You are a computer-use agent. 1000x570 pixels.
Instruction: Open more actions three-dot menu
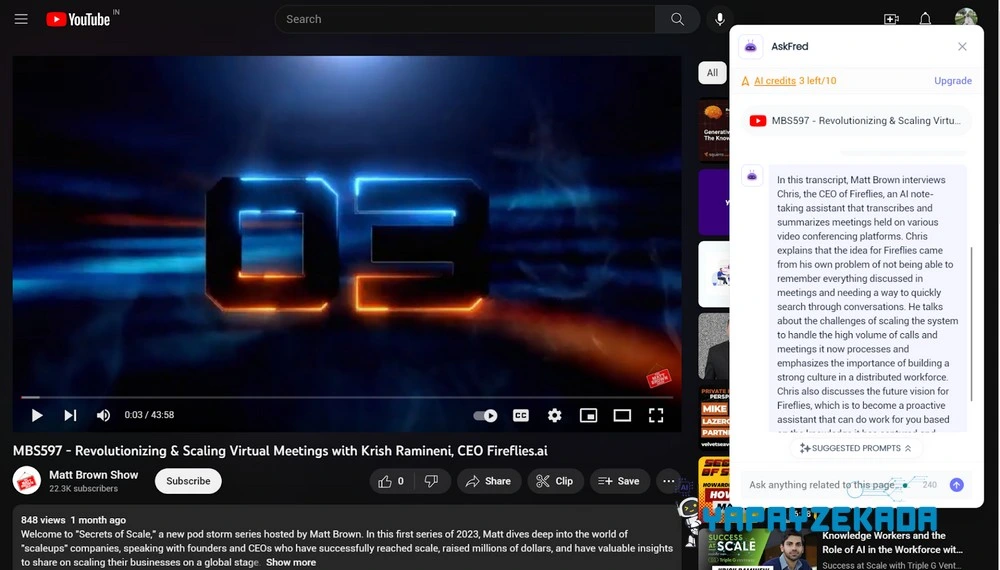point(668,481)
